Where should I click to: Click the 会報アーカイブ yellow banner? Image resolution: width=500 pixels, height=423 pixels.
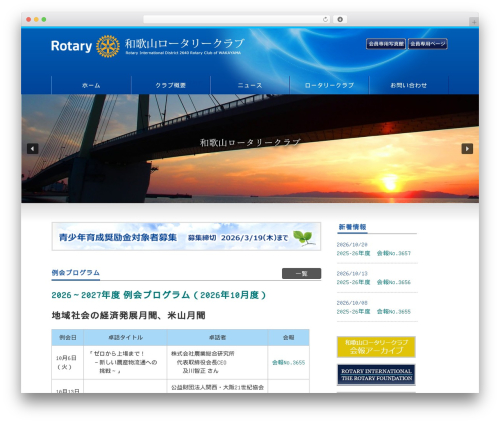point(376,347)
